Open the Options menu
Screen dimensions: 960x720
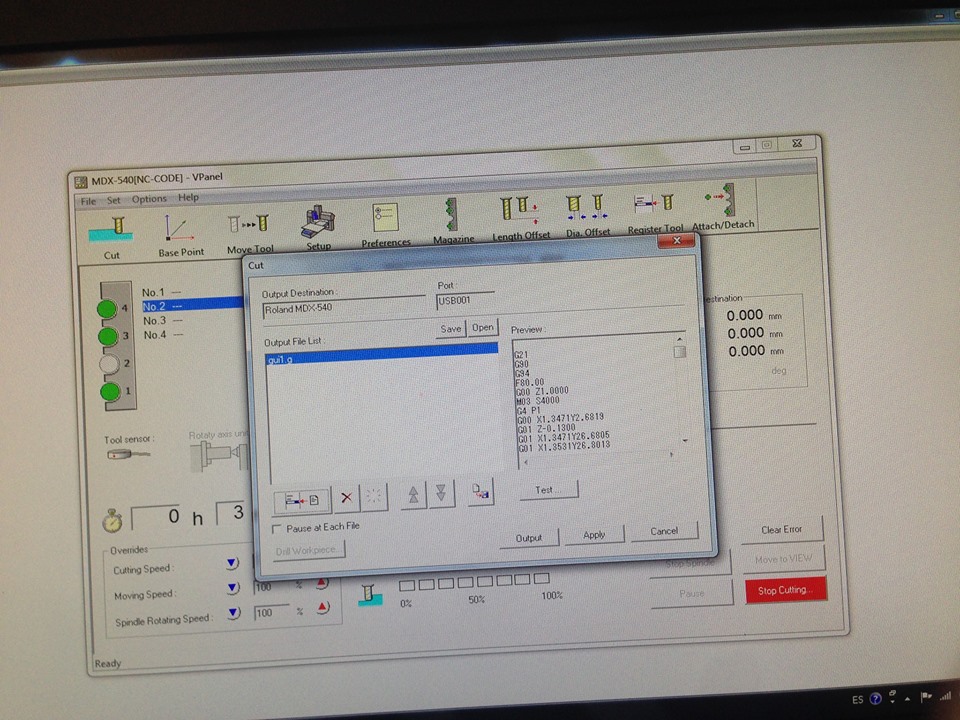tap(149, 199)
